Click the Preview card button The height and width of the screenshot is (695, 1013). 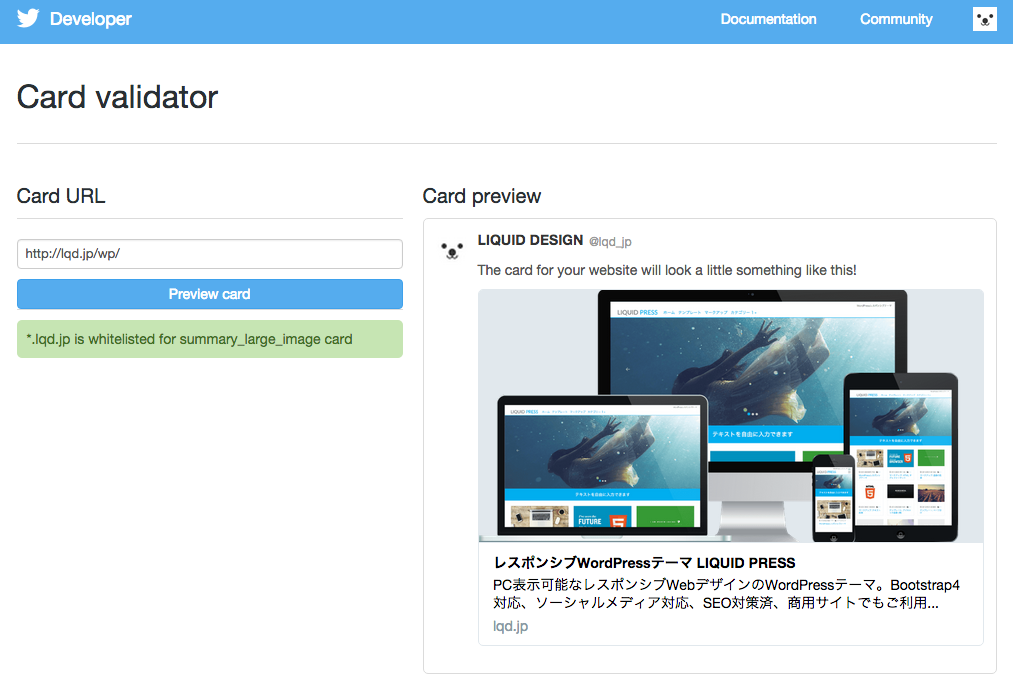210,294
